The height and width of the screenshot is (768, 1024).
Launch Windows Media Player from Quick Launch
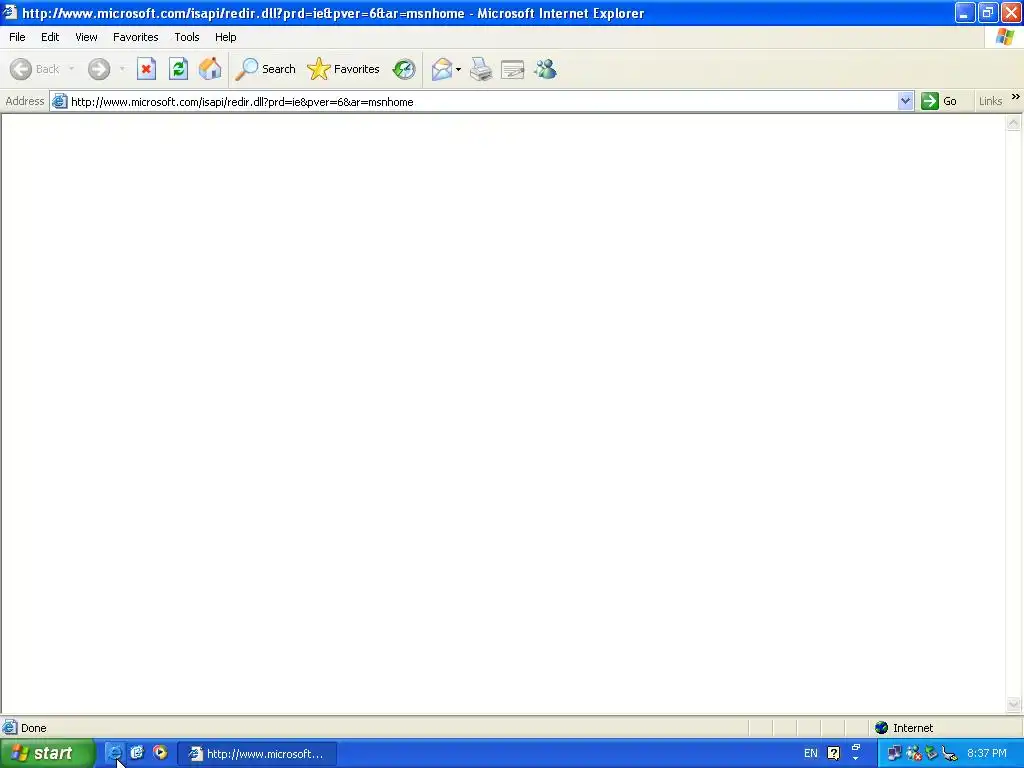point(160,753)
